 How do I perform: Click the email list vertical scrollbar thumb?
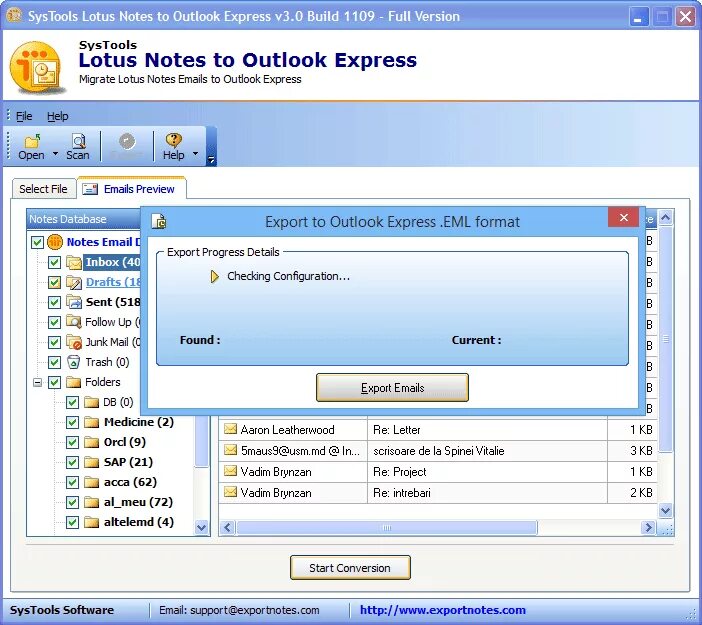(666, 339)
